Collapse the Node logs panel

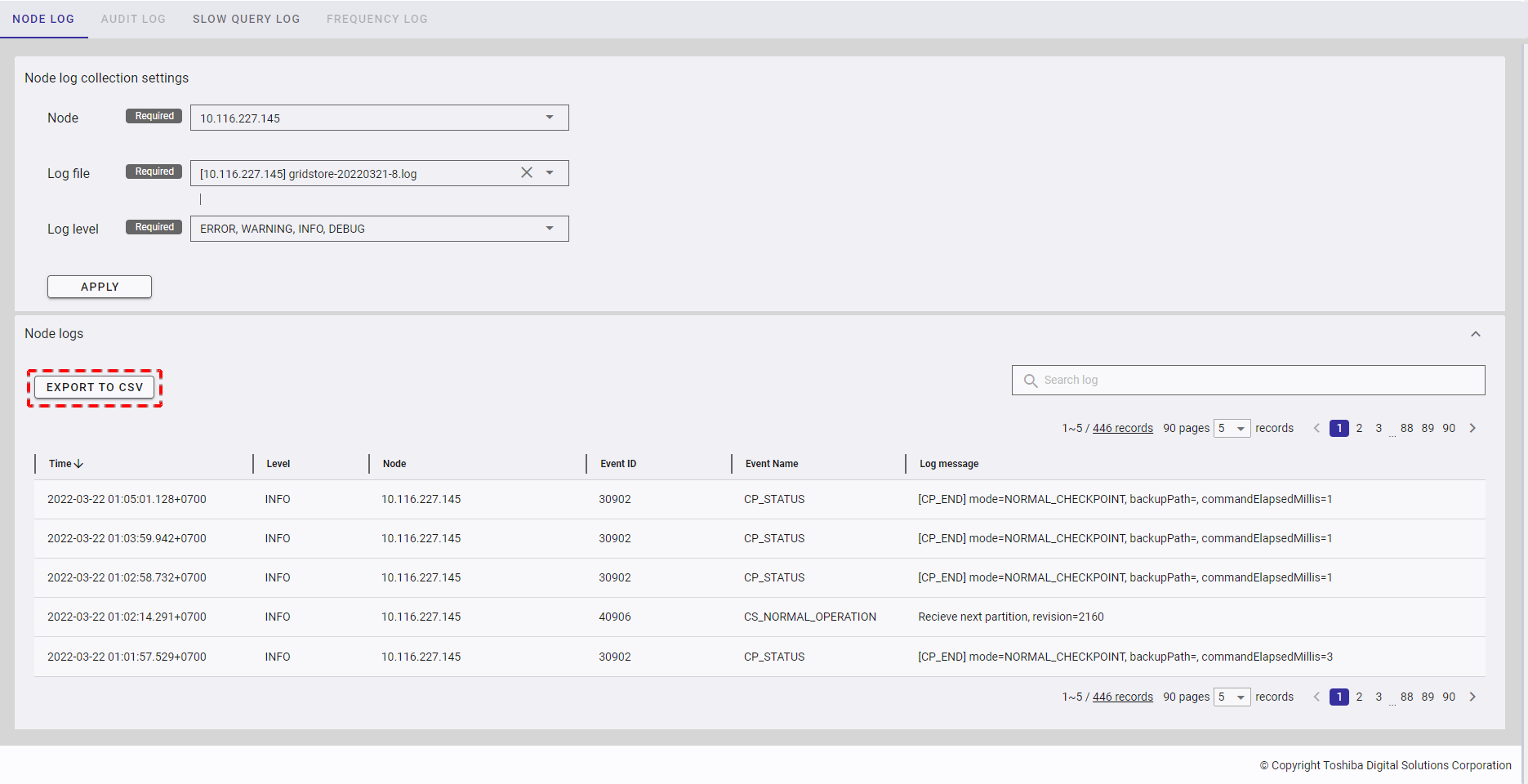[1475, 334]
